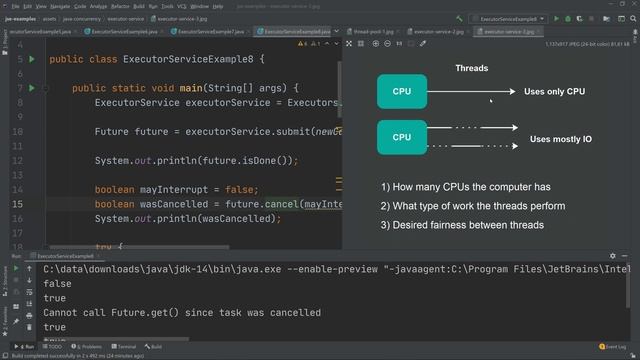
Task: Click the console horizontal scrollbar
Action: (116, 339)
